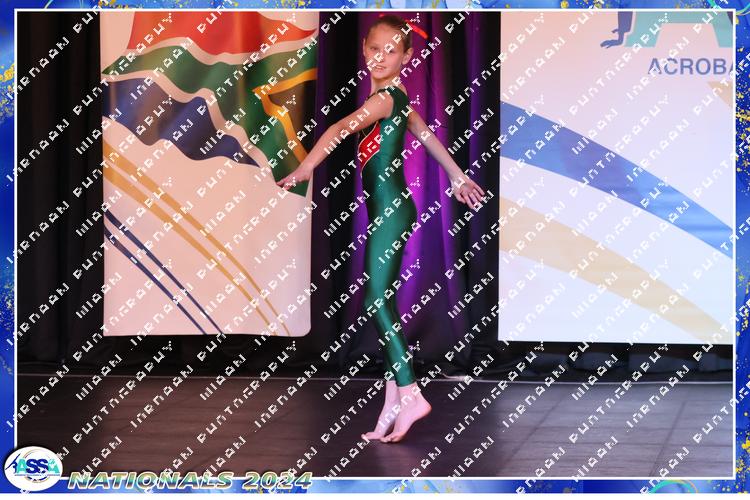The width and height of the screenshot is (750, 500).
Task: Click the ACROBA text on right banner
Action: pyautogui.click(x=690, y=67)
